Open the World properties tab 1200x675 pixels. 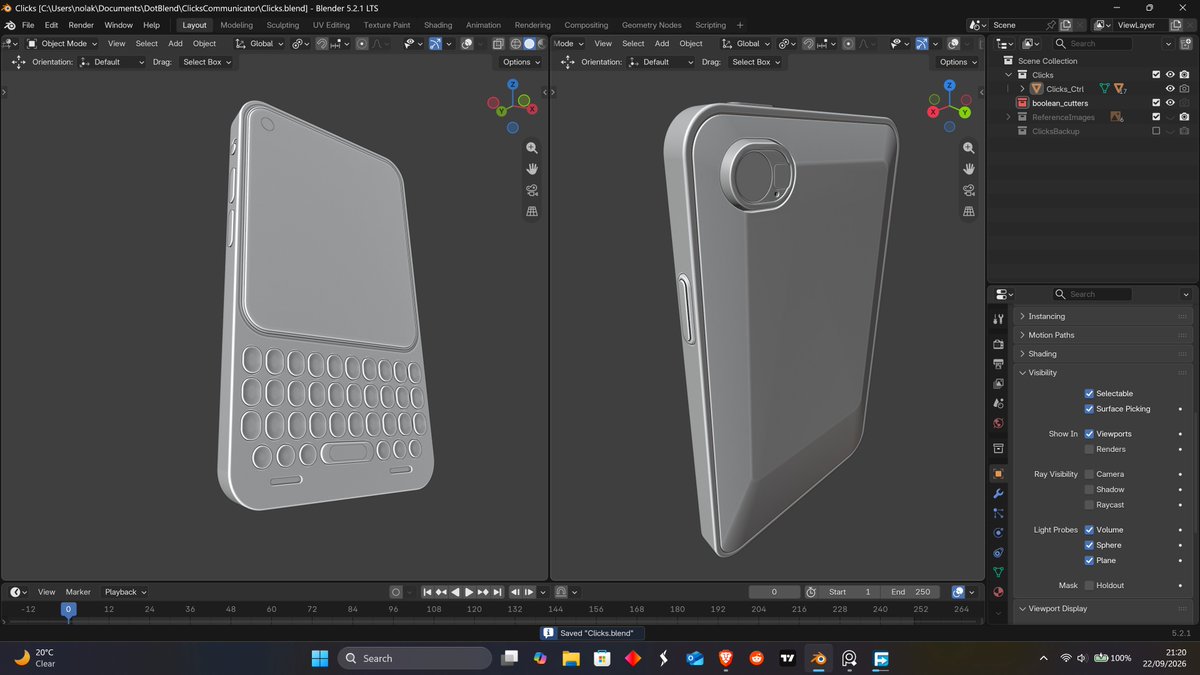(997, 424)
